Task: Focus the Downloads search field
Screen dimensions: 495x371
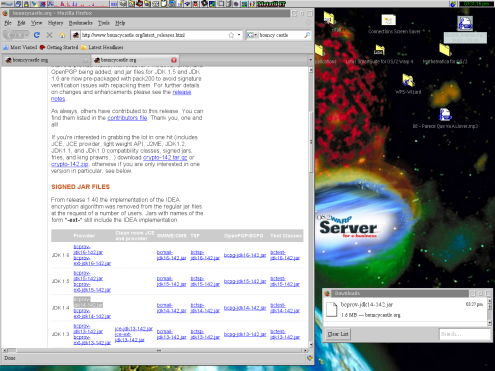Action: [x=465, y=334]
